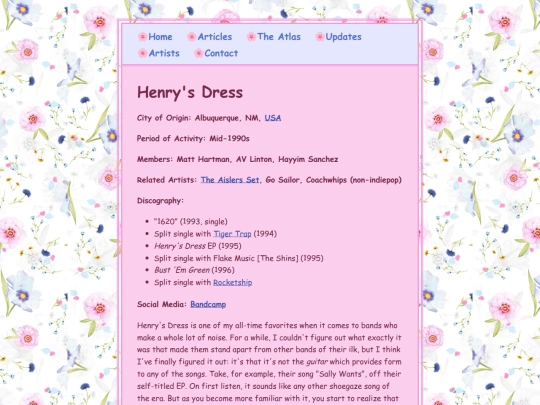Open the Contact page
This screenshot has width=540, height=405.
tap(221, 53)
